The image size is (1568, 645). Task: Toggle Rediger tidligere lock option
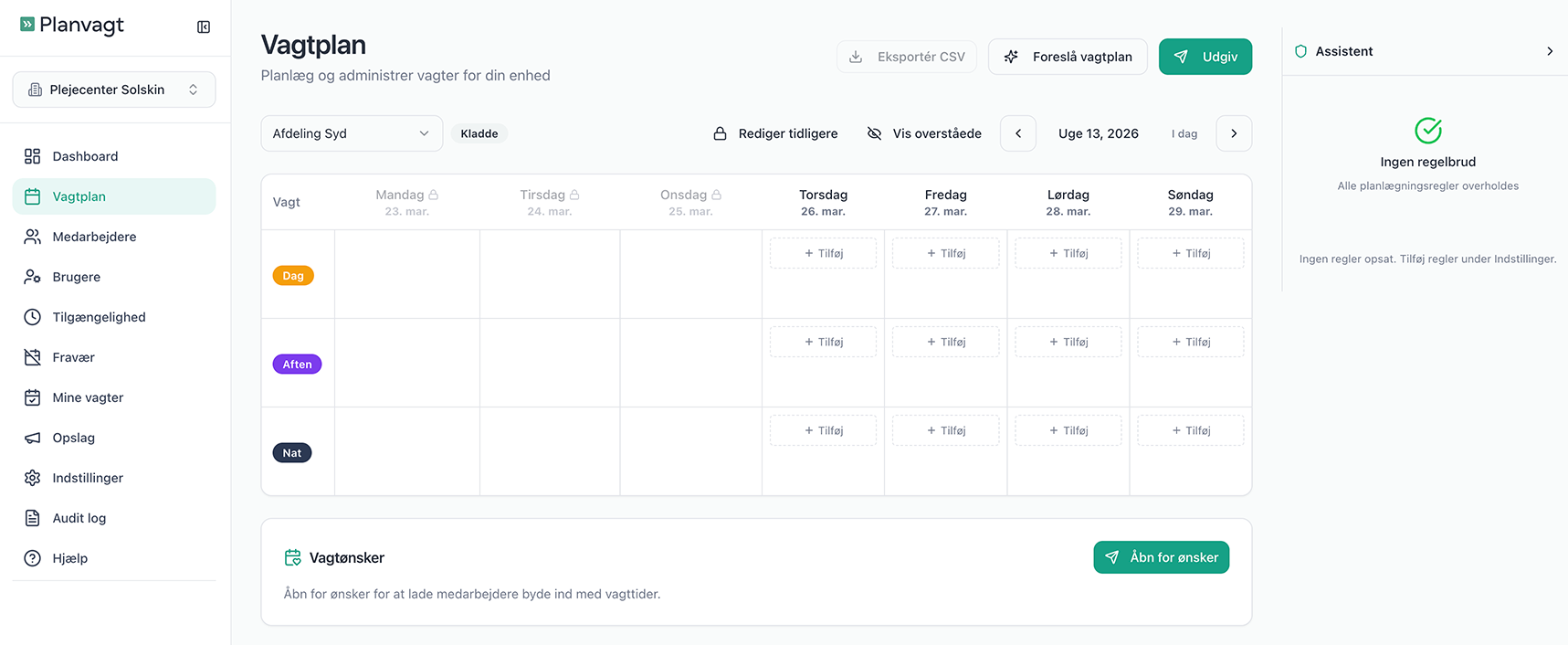775,133
